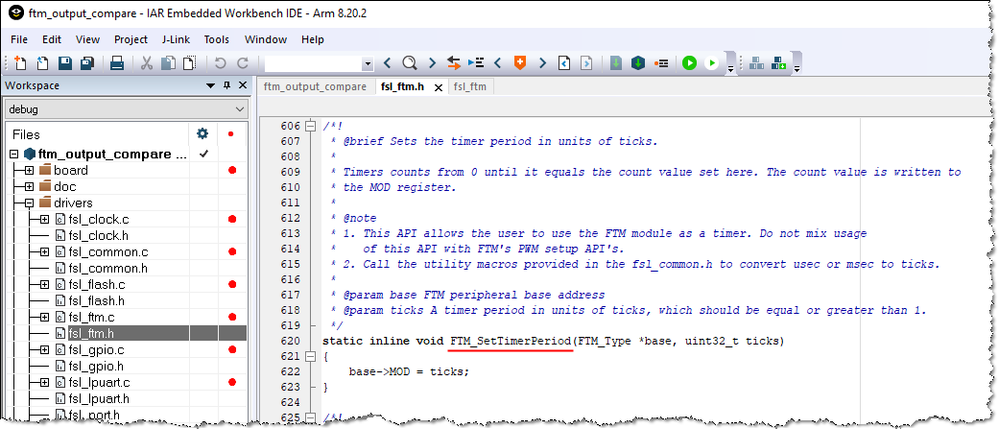999x429 pixels.
Task: Expand the fsl_ftm.c node
Action: click(44, 317)
